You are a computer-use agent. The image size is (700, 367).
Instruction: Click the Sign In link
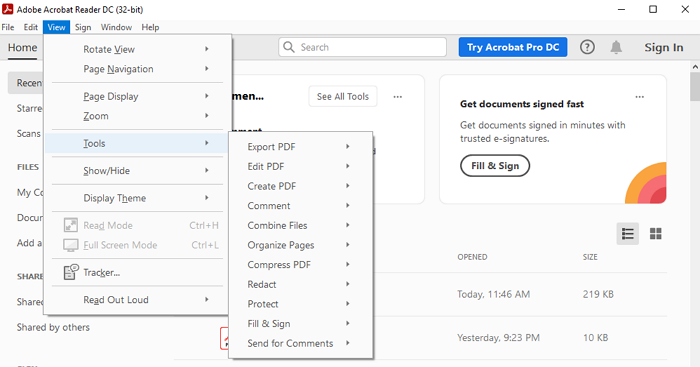point(663,47)
